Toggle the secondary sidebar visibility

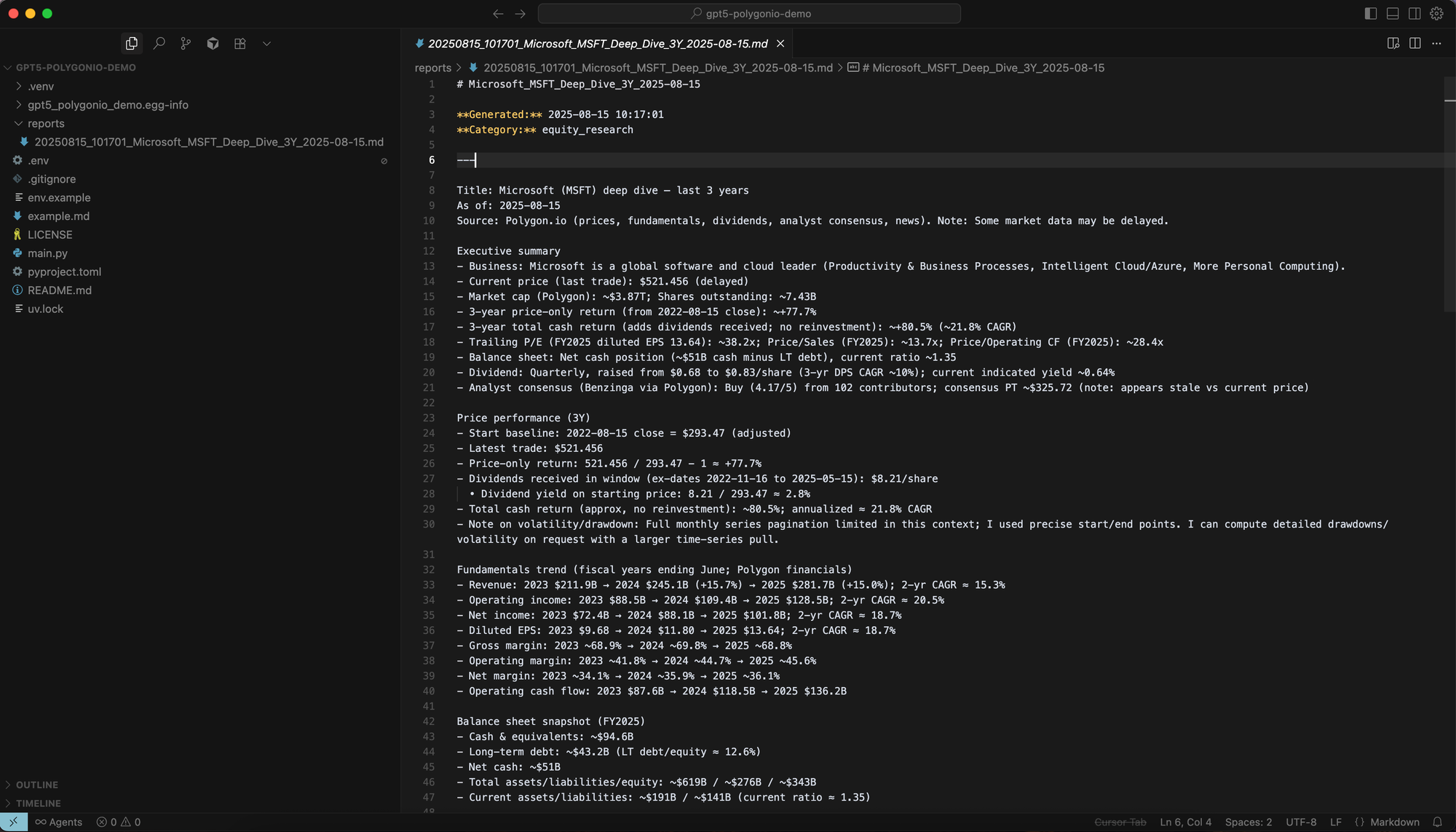1414,13
